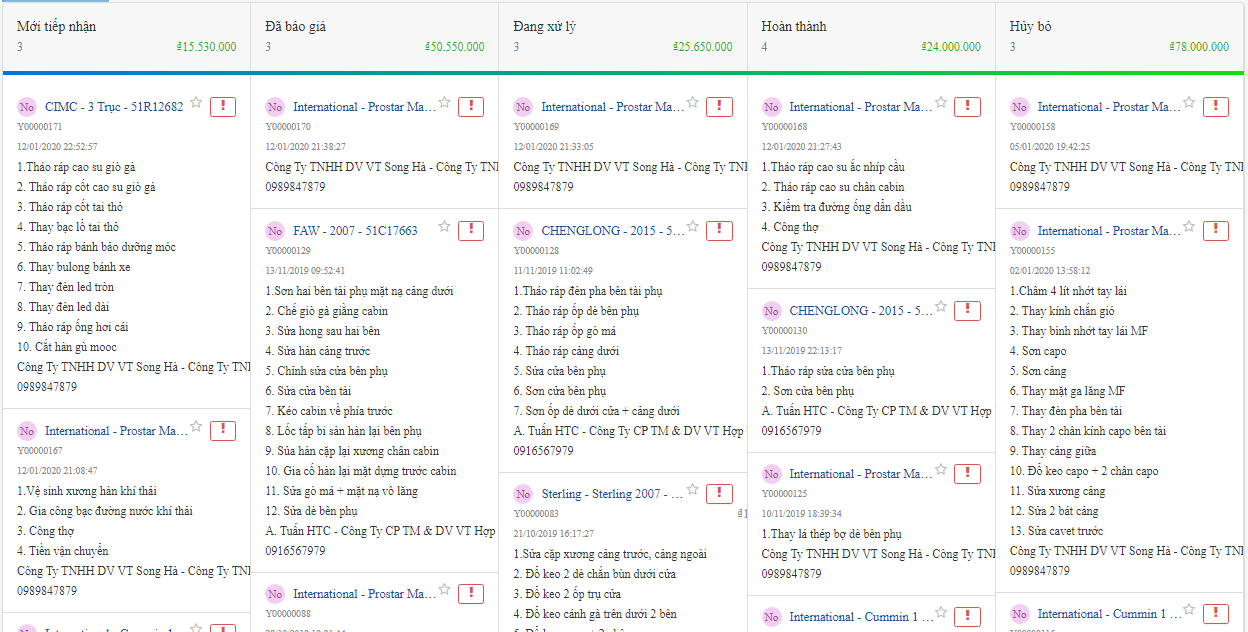Click the card ID 'Y00000083'
1248x632 pixels.
pyautogui.click(x=538, y=514)
